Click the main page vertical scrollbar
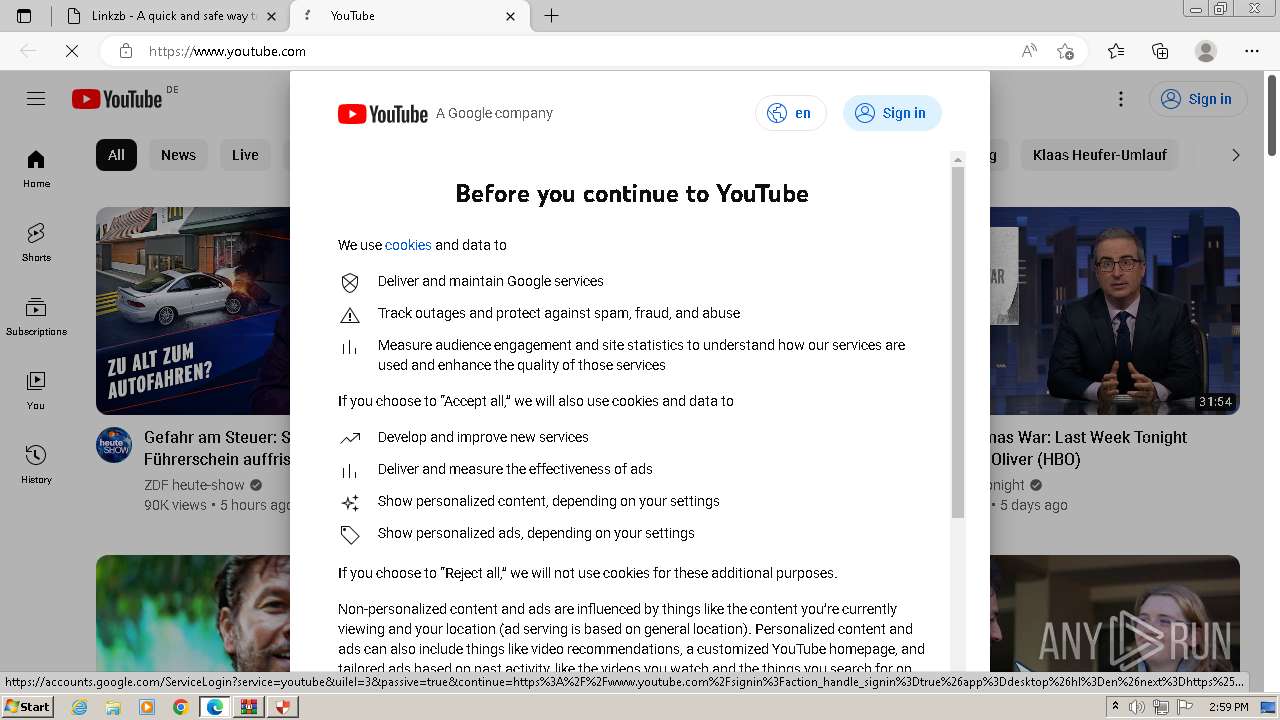Screen dimensions: 1280x720 point(1272,115)
